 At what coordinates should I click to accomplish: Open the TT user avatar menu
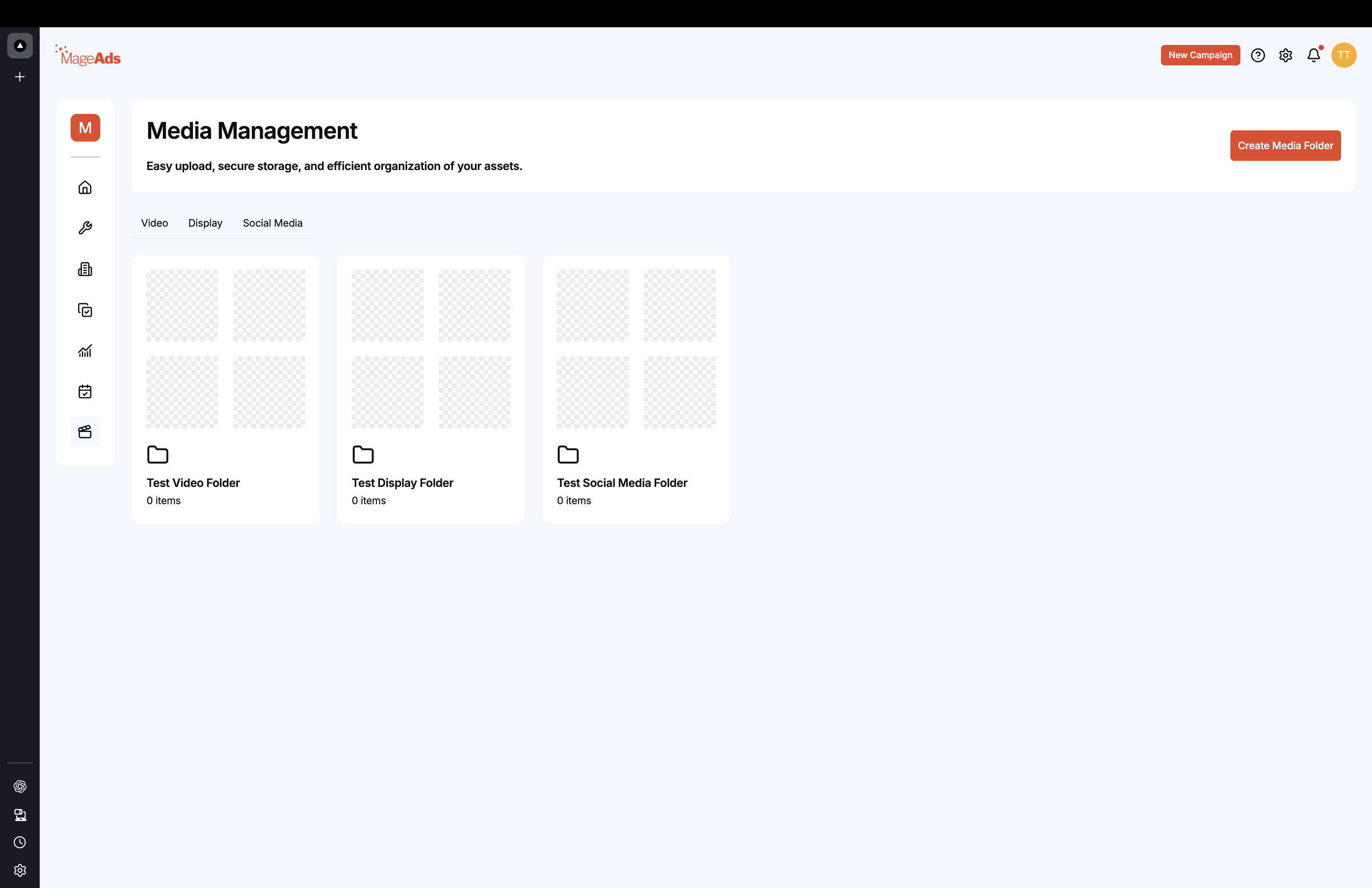(x=1344, y=55)
